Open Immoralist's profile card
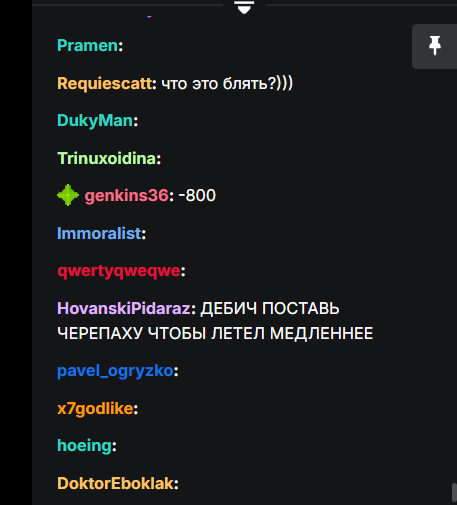This screenshot has width=457, height=505. point(99,233)
